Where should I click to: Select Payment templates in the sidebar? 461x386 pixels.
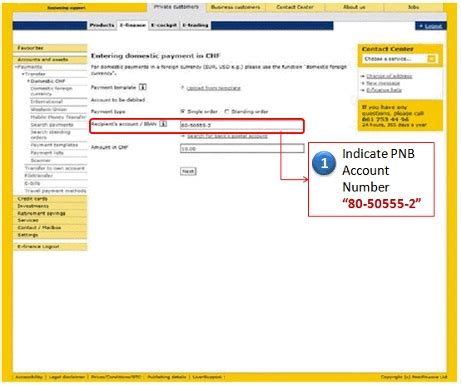click(54, 145)
